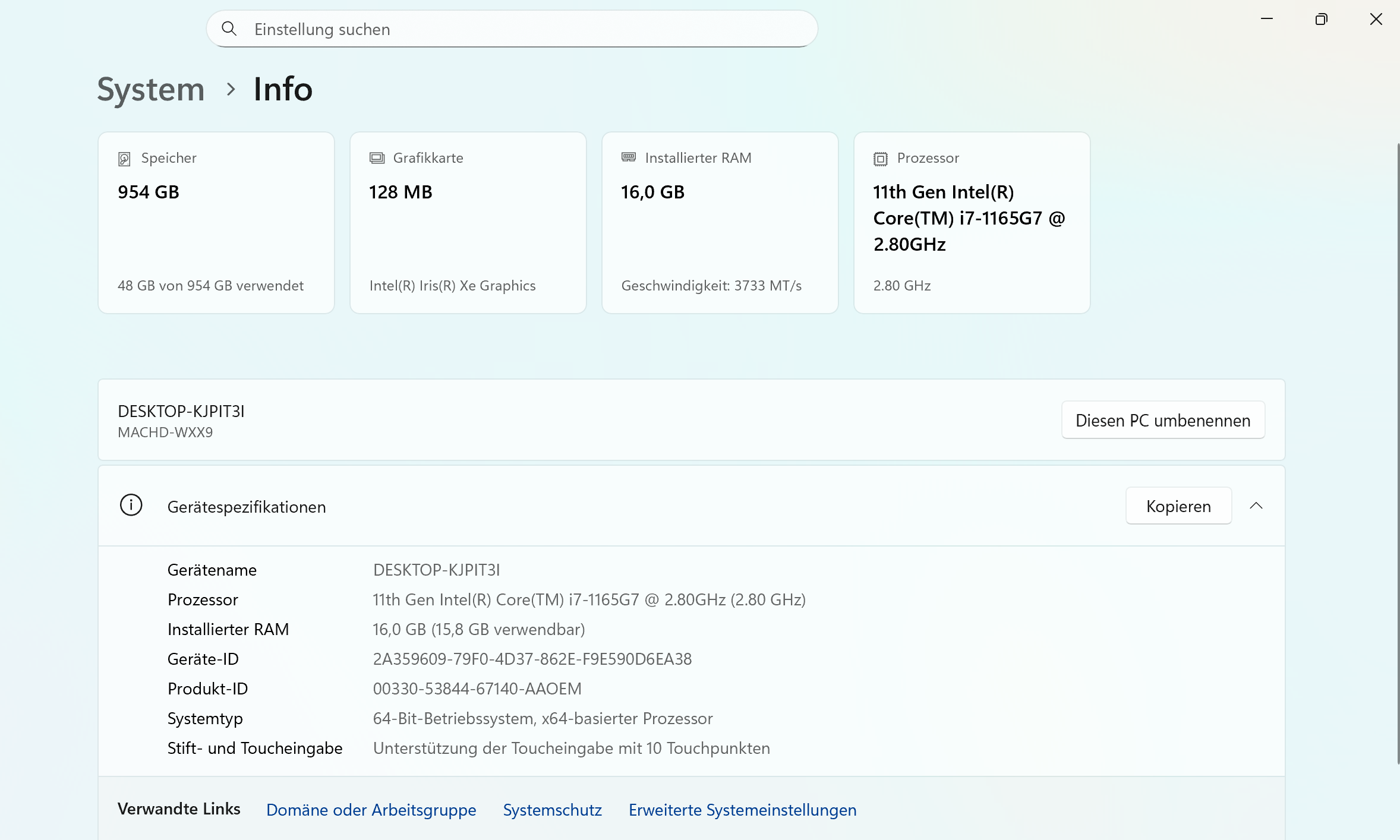
Task: Focus the Einstellung suchen search field
Action: pyautogui.click(x=512, y=29)
